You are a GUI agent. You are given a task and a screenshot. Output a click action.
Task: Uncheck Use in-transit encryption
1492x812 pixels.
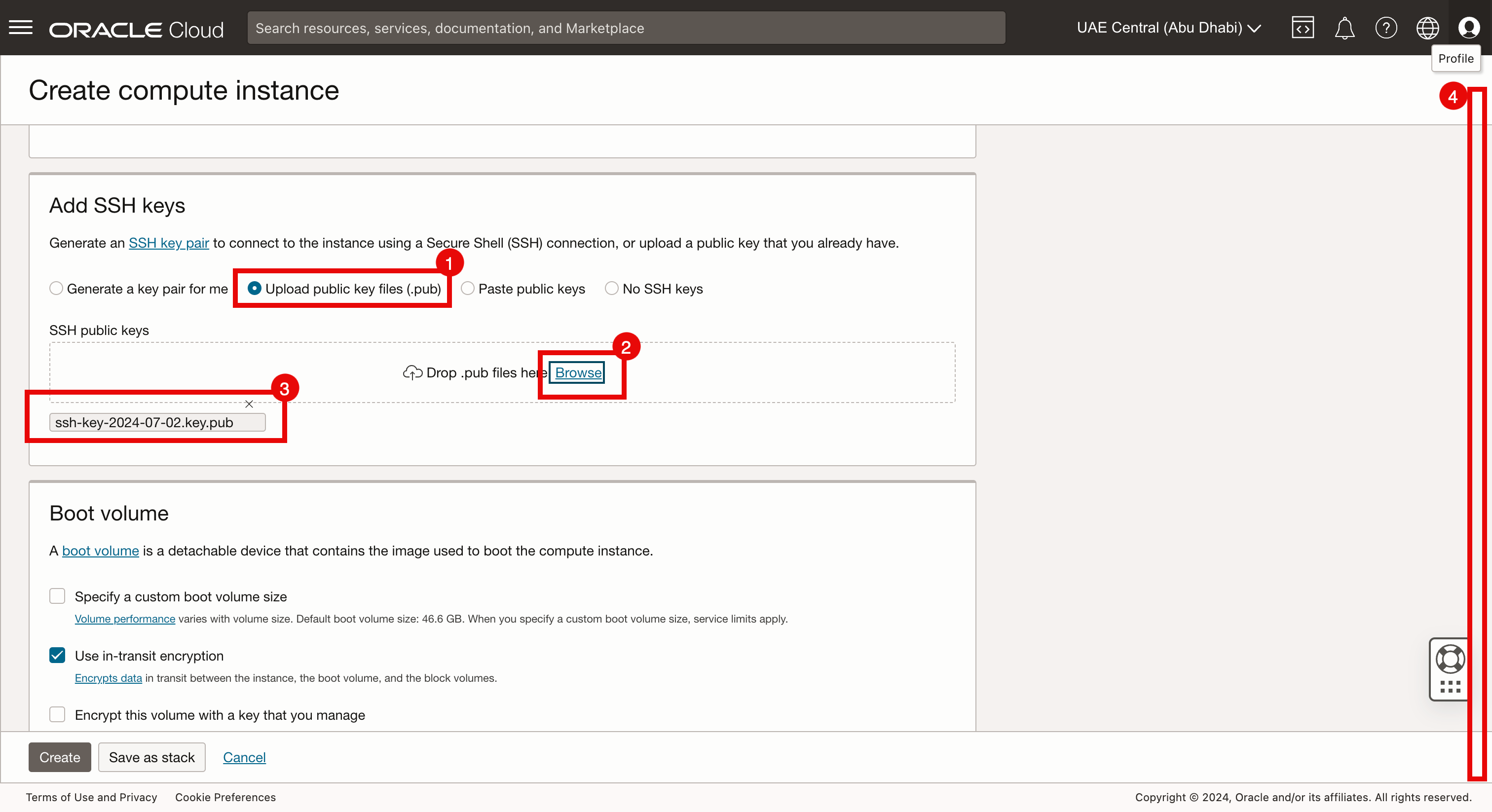57,655
